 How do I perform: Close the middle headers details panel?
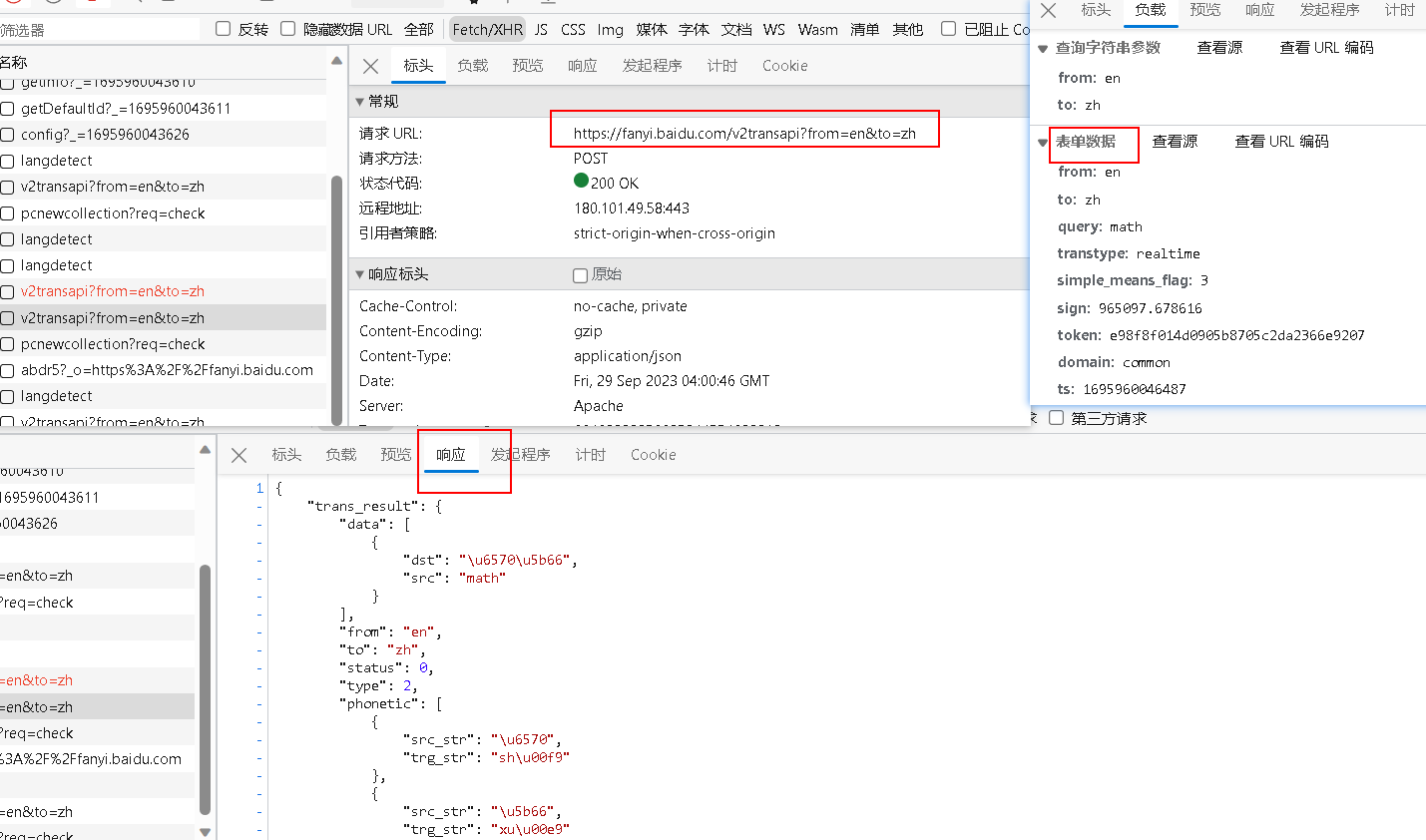tap(370, 66)
